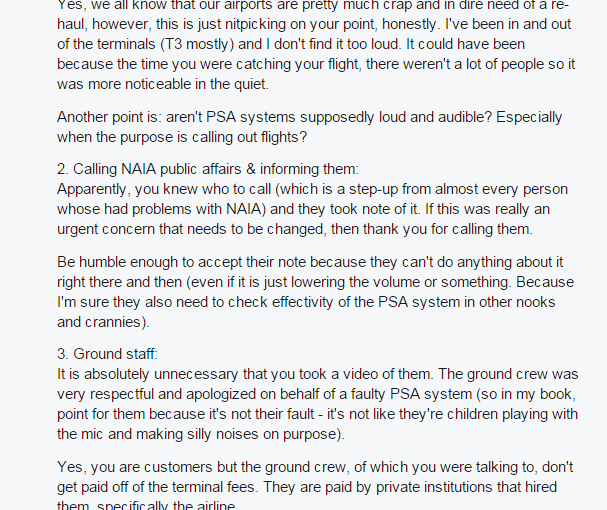
Task: Click the heading '3. Ground staff:'
Action: [x=107, y=354]
